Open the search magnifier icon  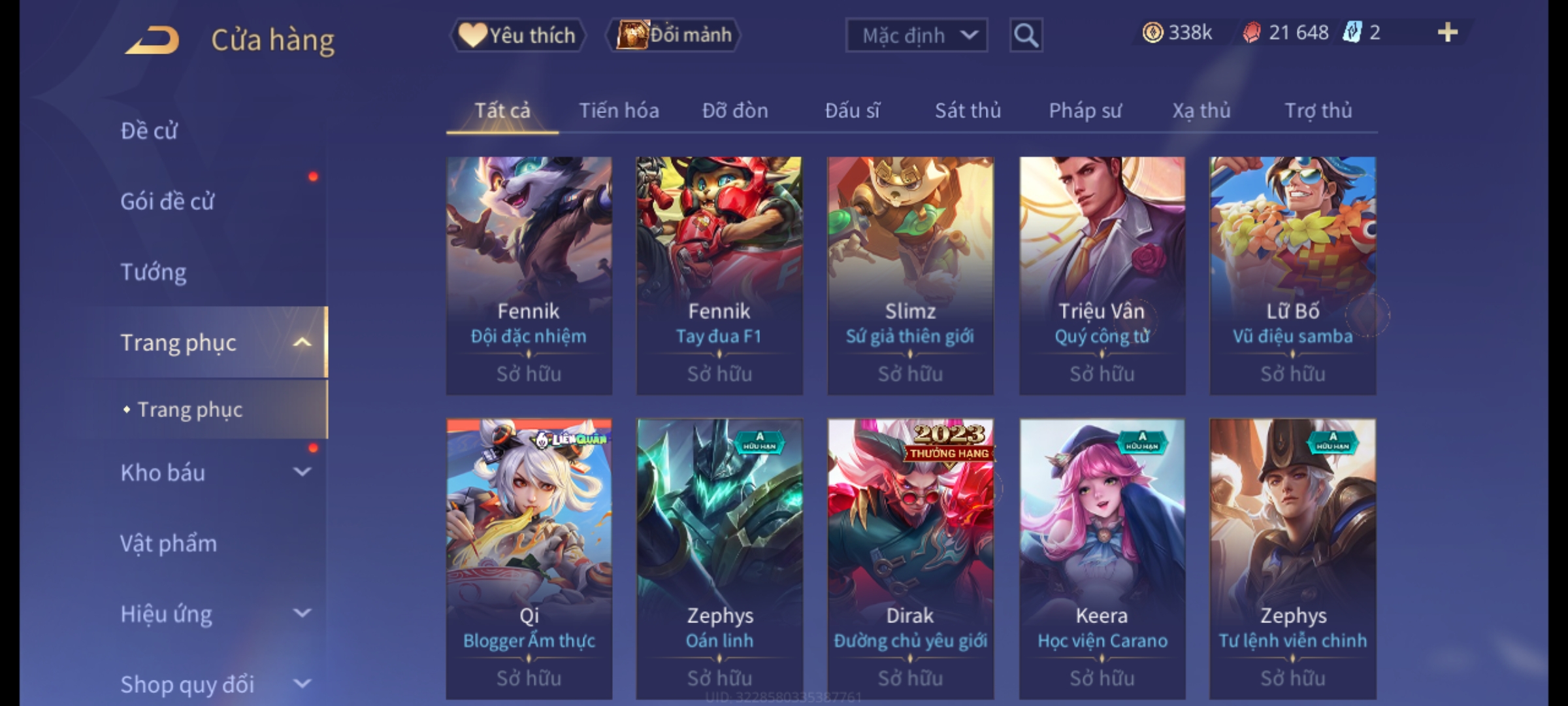[x=1026, y=35]
